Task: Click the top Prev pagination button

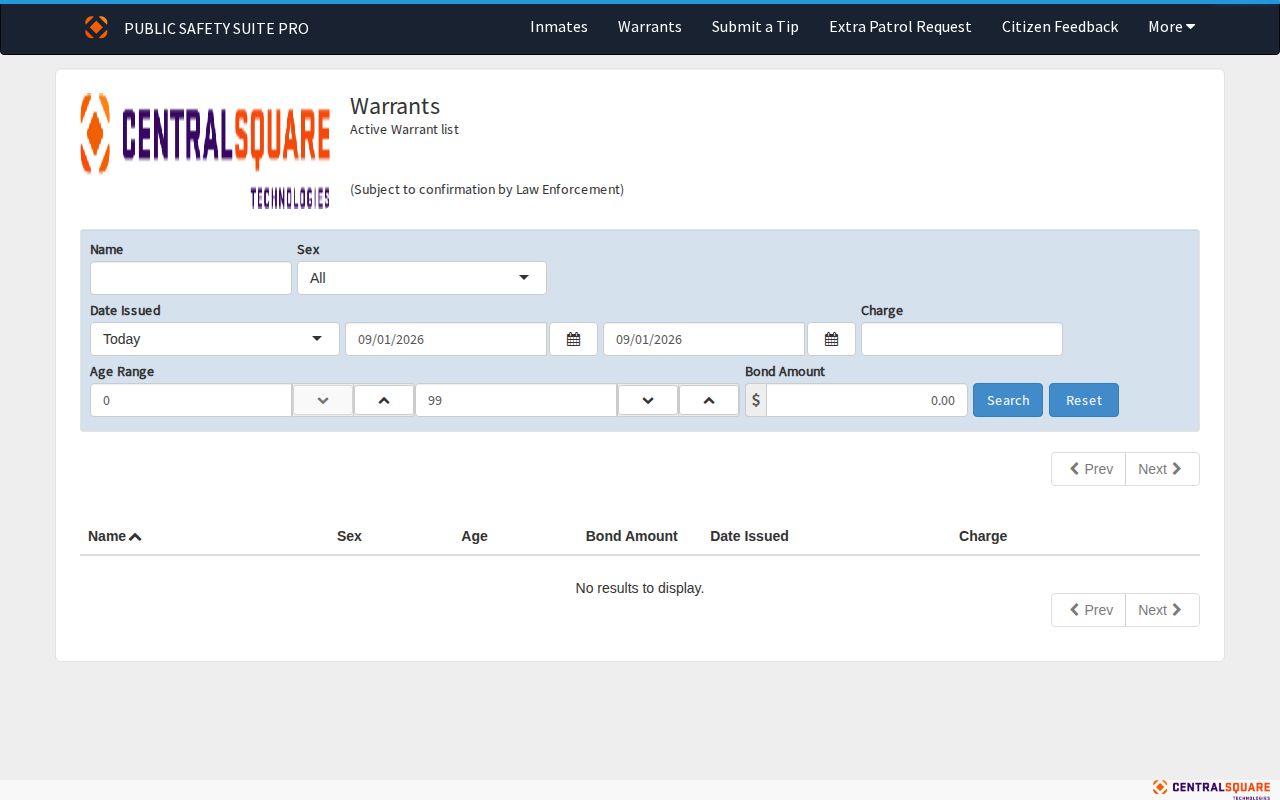Action: [x=1089, y=469]
